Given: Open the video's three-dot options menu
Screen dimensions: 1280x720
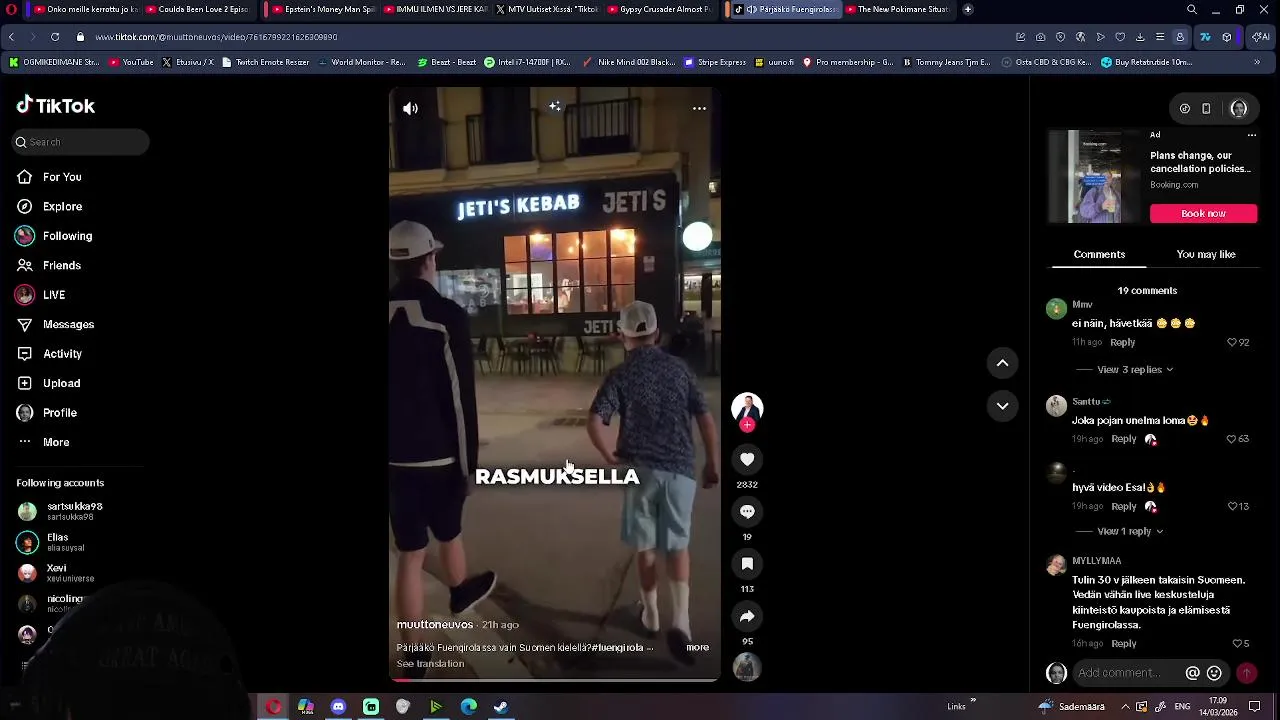Looking at the screenshot, I should 699,108.
